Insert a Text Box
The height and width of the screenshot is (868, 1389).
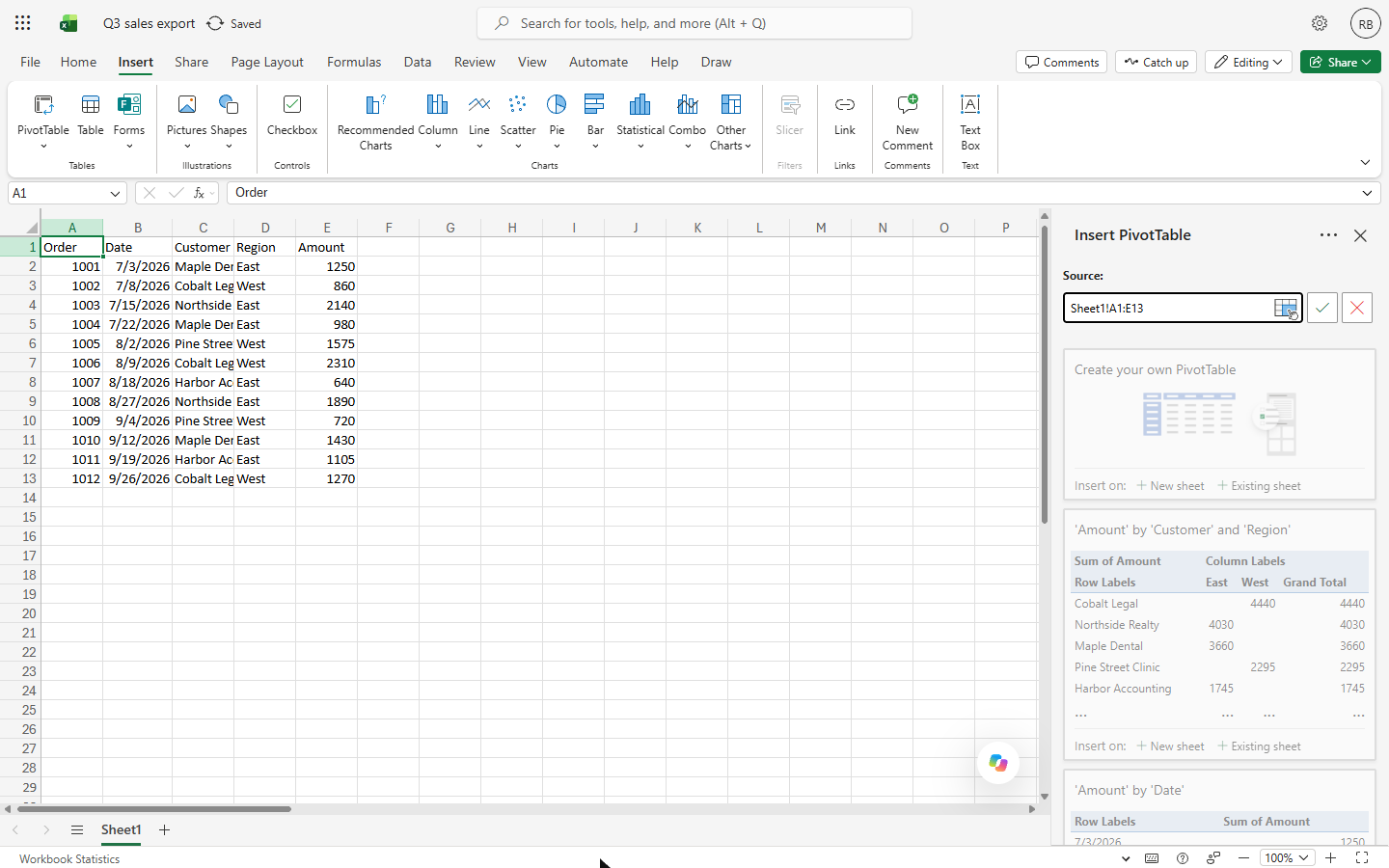970,121
